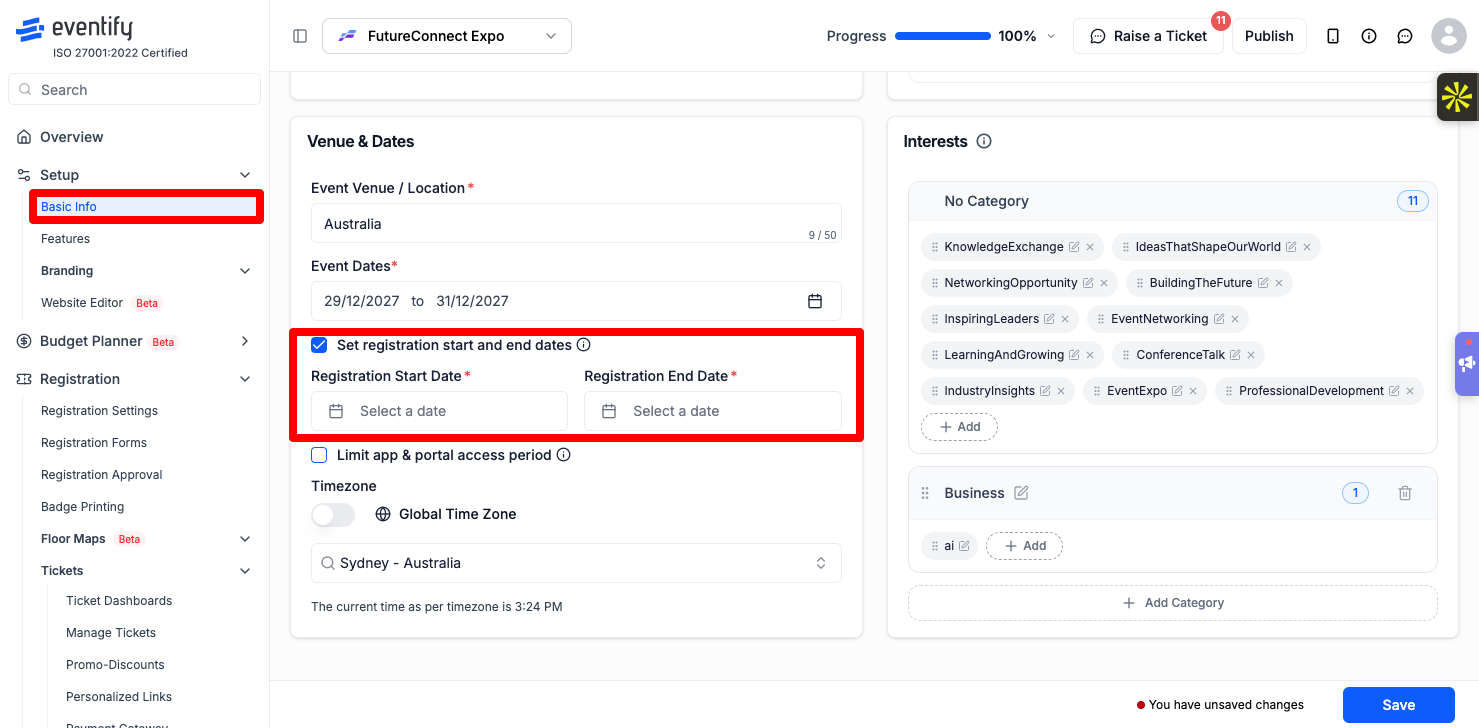Expand the Branding submenu

245,271
